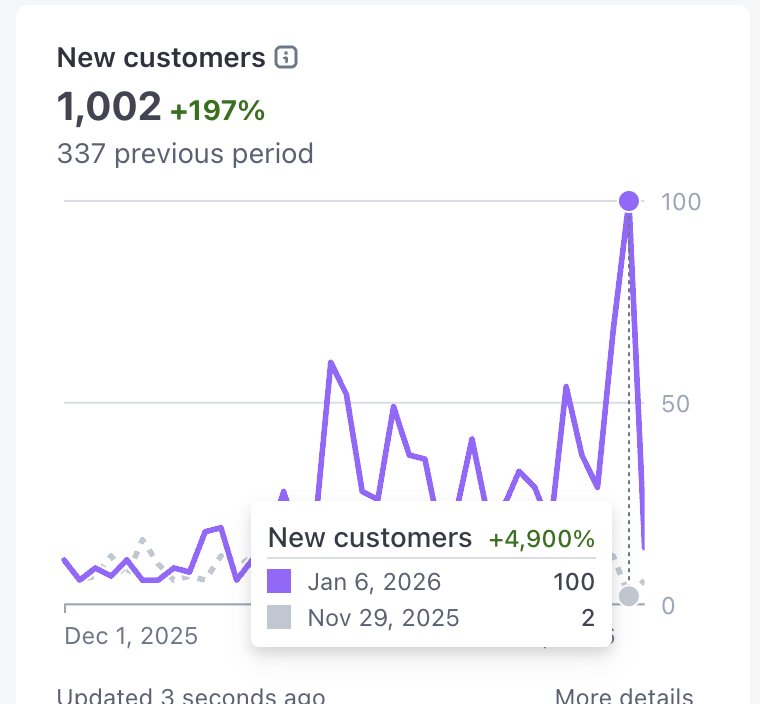Click the New customers card title
This screenshot has width=760, height=704.
click(x=161, y=58)
